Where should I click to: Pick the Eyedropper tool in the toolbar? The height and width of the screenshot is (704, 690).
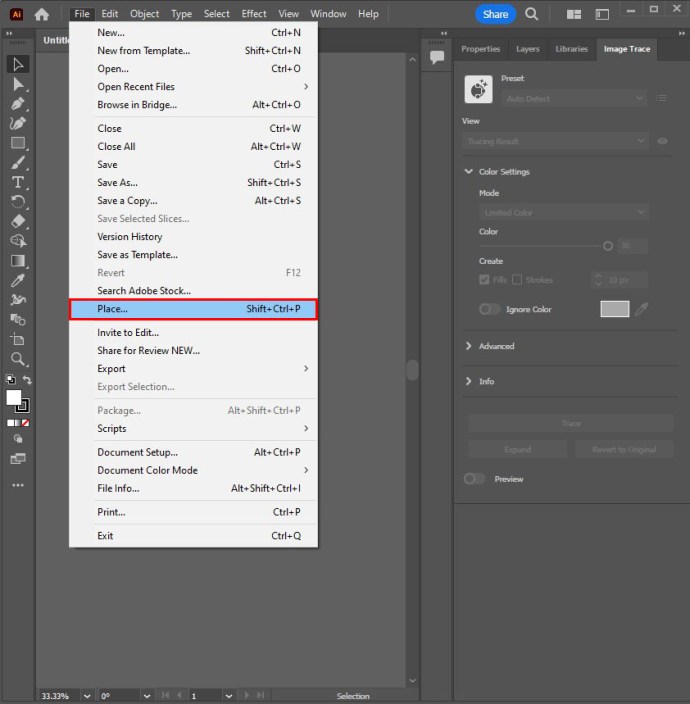tap(18, 280)
